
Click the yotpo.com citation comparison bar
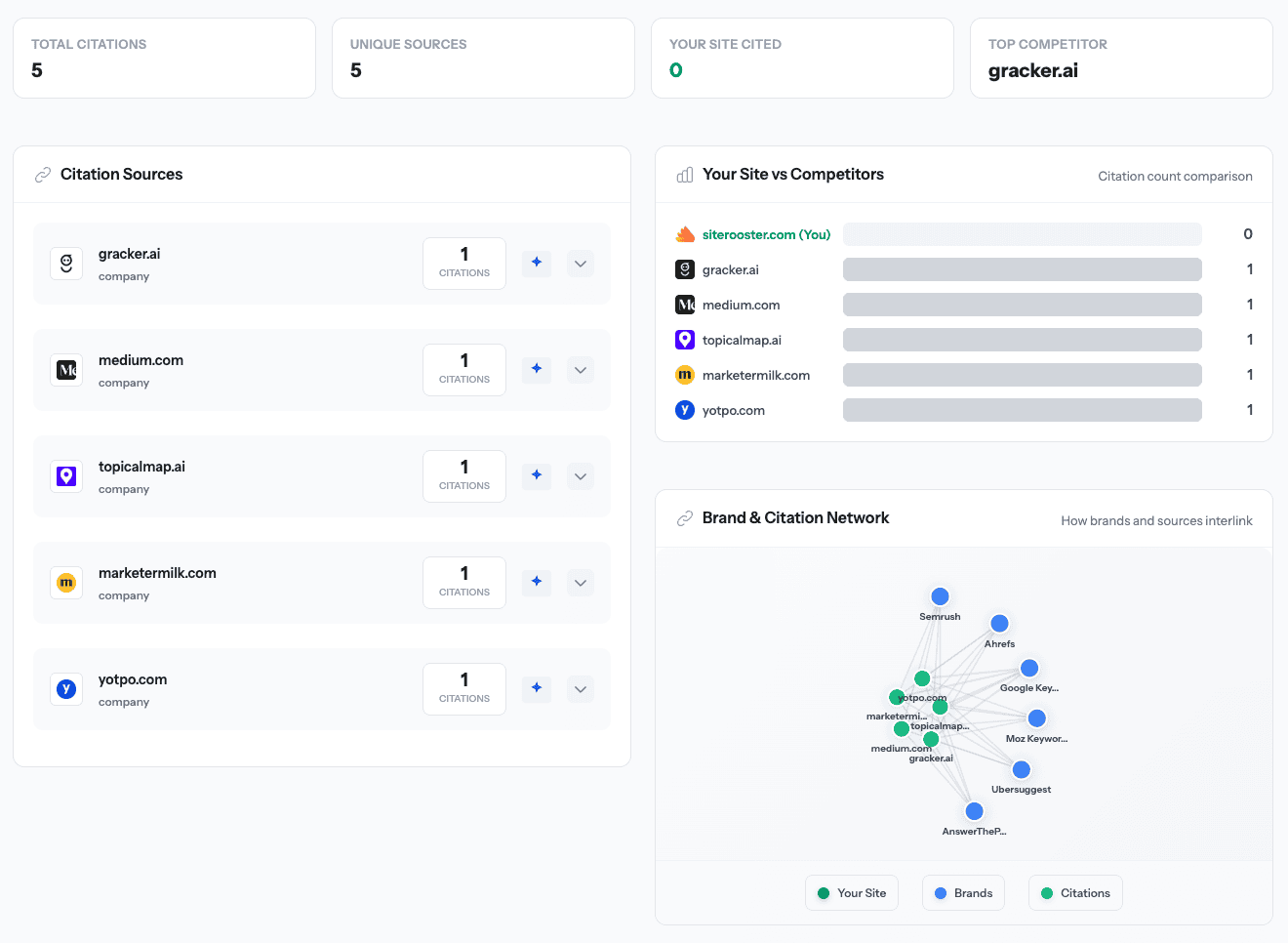coord(1023,410)
